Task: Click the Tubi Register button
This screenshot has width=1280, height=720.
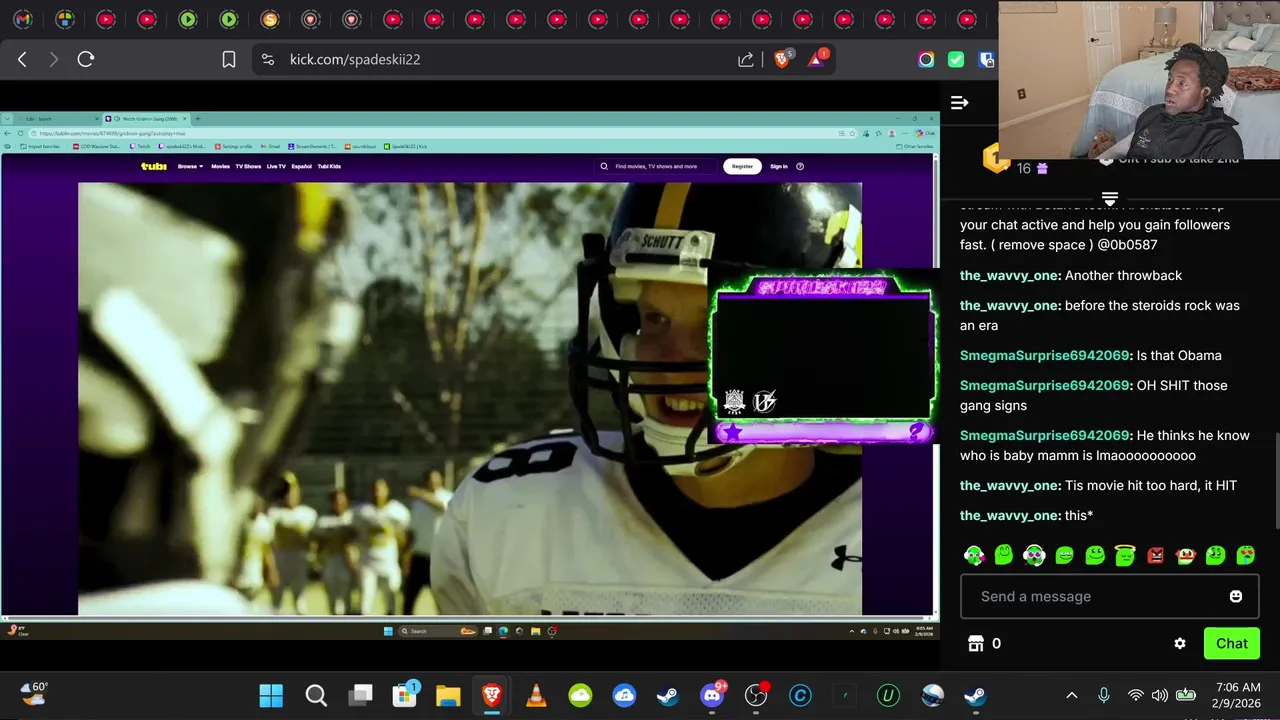Action: (x=742, y=166)
